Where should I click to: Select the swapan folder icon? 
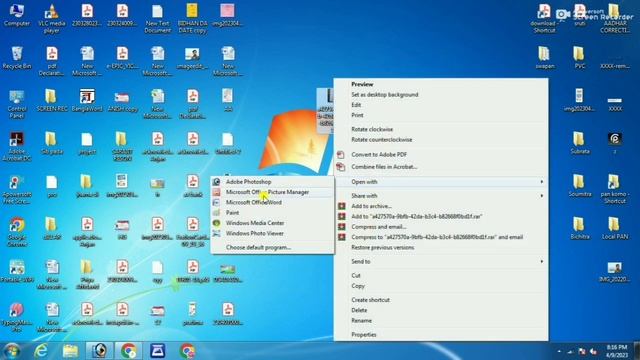point(545,58)
